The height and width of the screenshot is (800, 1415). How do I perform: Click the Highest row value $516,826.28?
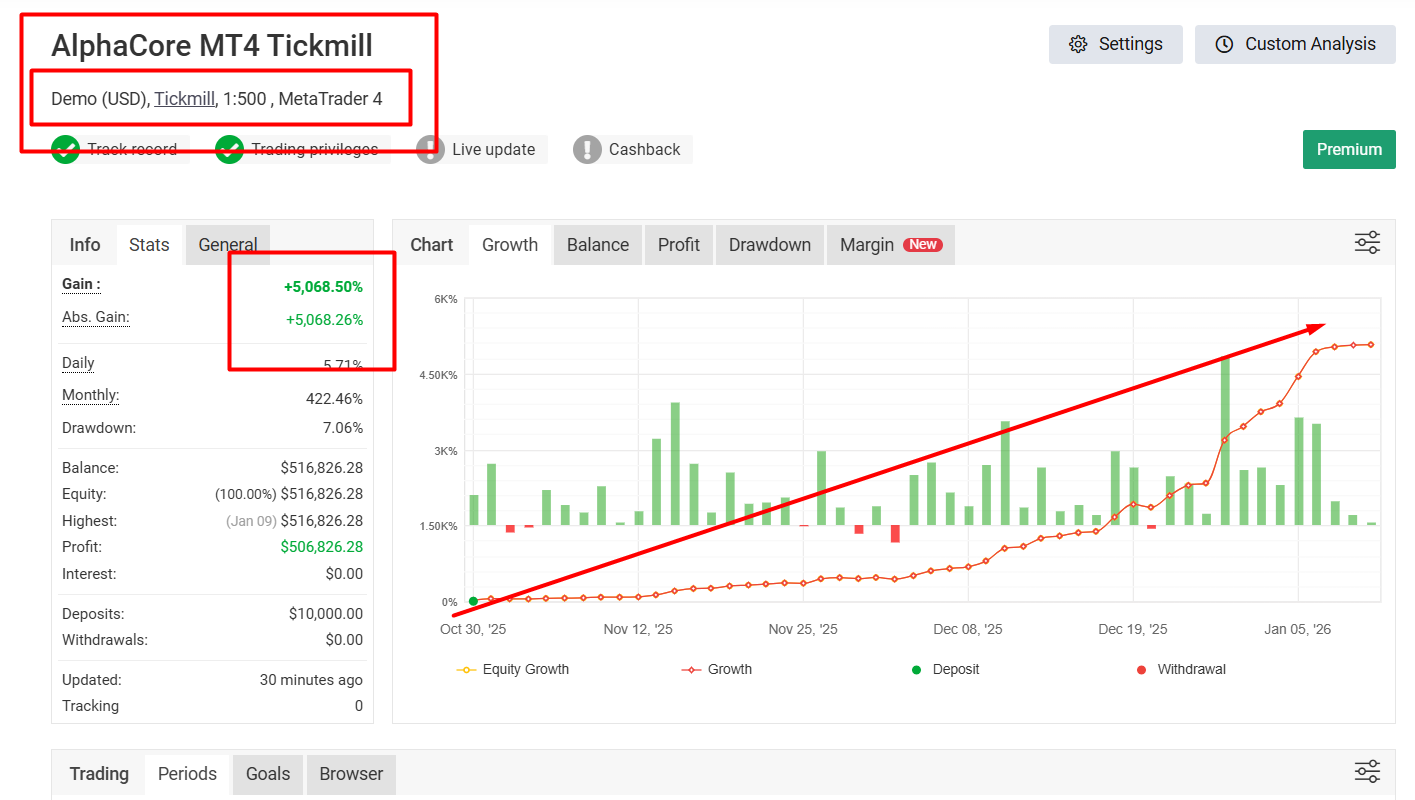(x=322, y=521)
